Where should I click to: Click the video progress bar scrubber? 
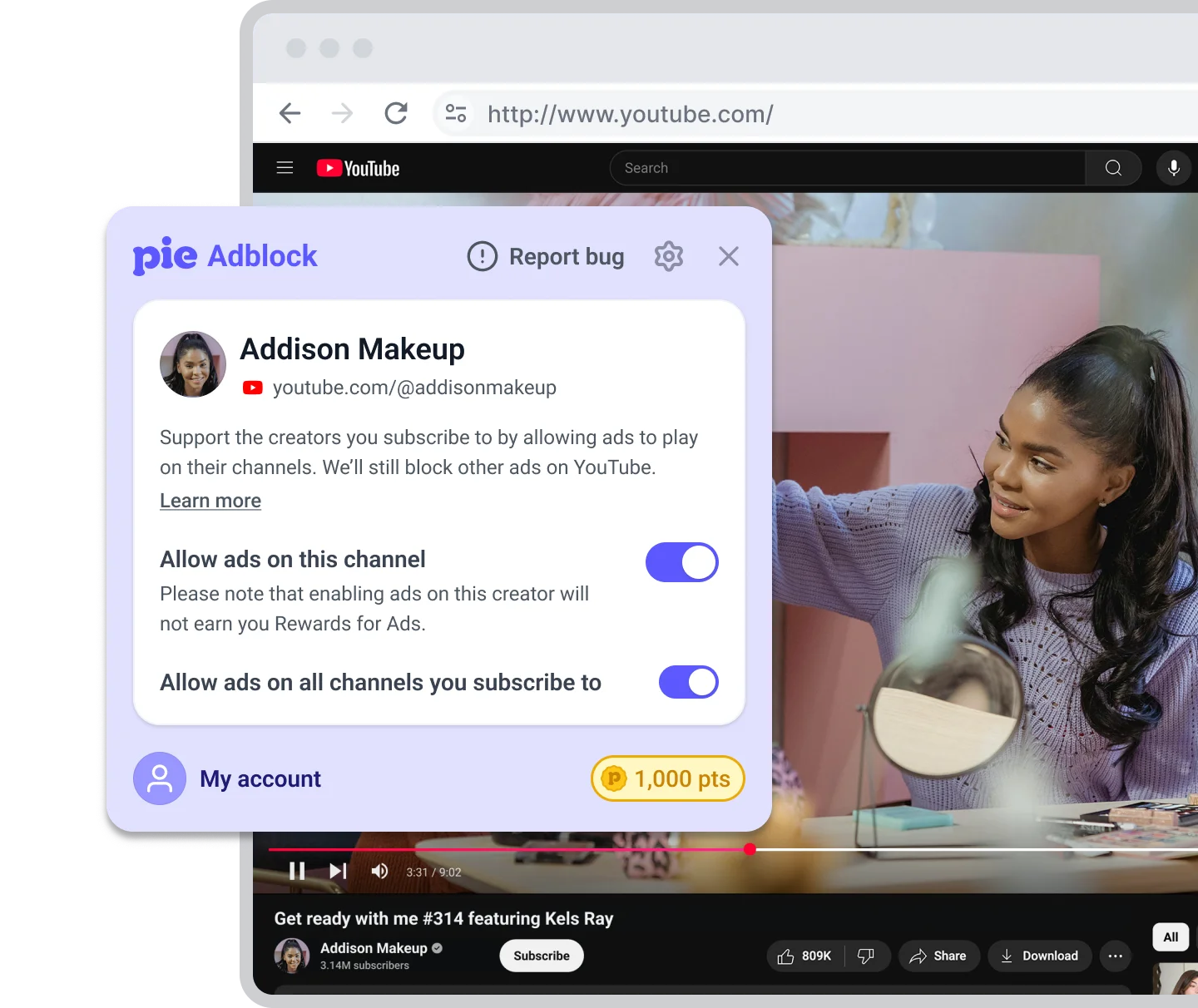(750, 849)
